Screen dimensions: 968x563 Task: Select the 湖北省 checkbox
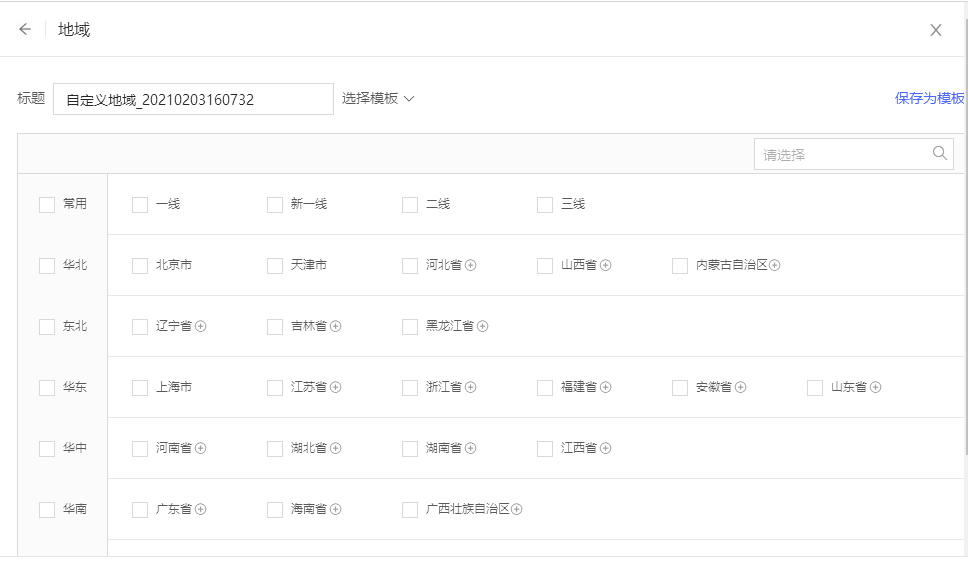(275, 448)
